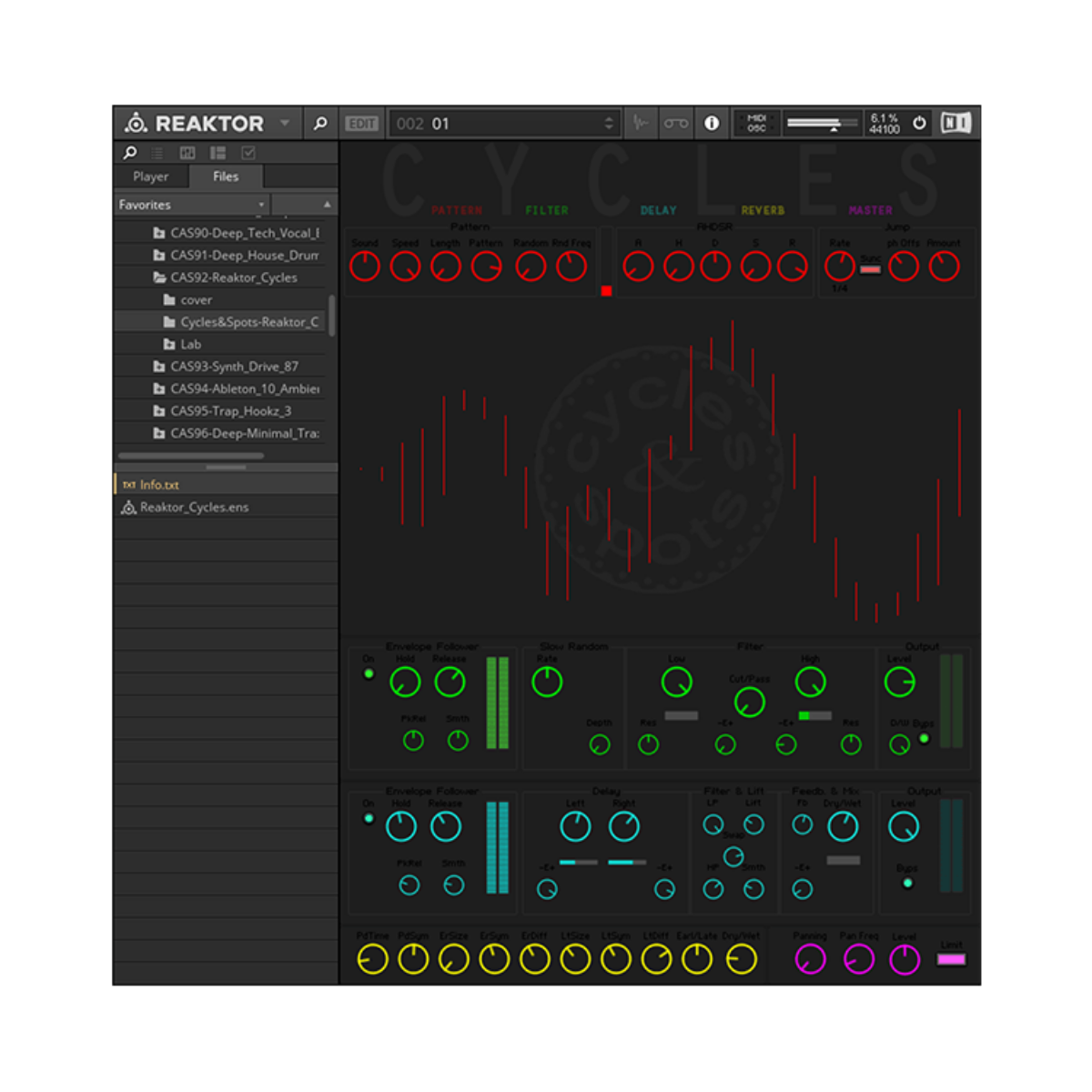This screenshot has height=1092, width=1092.
Task: Click the Jump Rate knob
Action: click(x=839, y=267)
